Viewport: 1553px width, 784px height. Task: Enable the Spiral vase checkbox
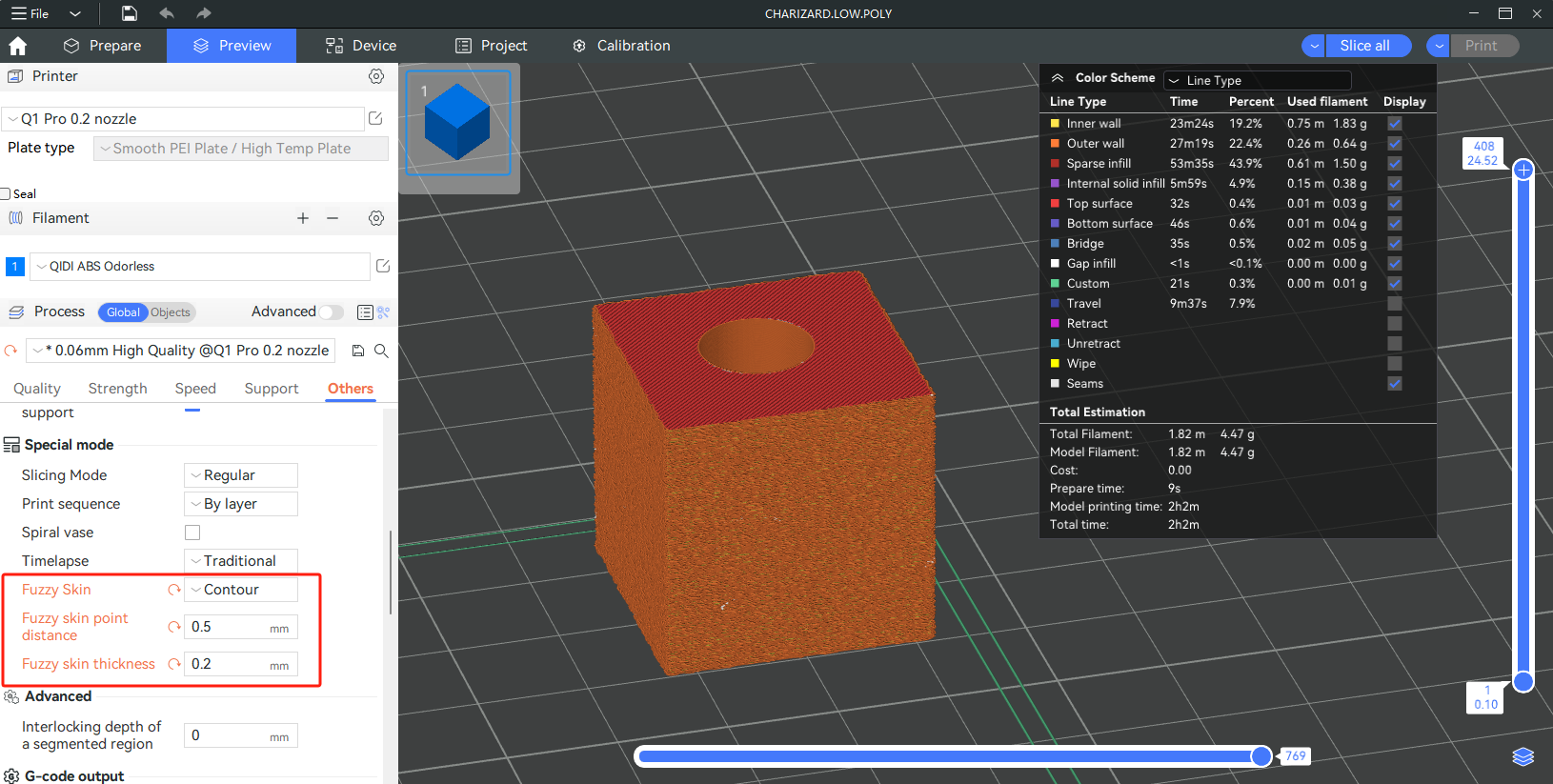click(192, 533)
